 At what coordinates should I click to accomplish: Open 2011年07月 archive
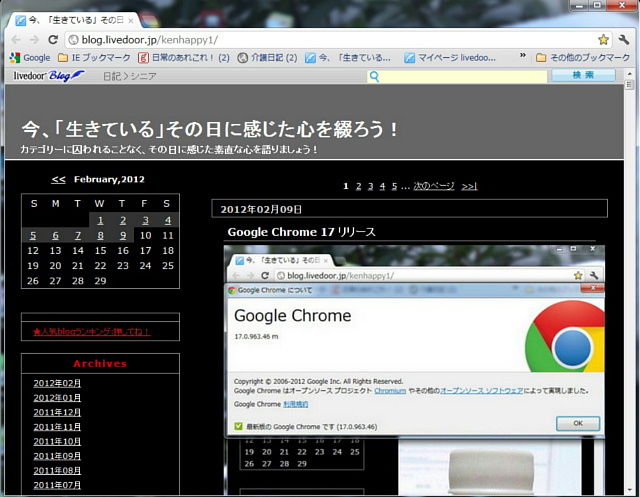57,485
